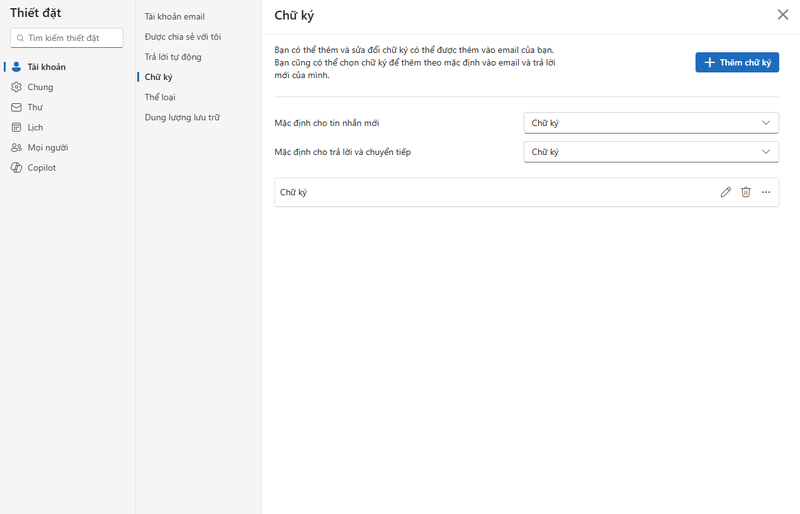Open Thể loại categories section
800x514 pixels.
[x=160, y=97]
